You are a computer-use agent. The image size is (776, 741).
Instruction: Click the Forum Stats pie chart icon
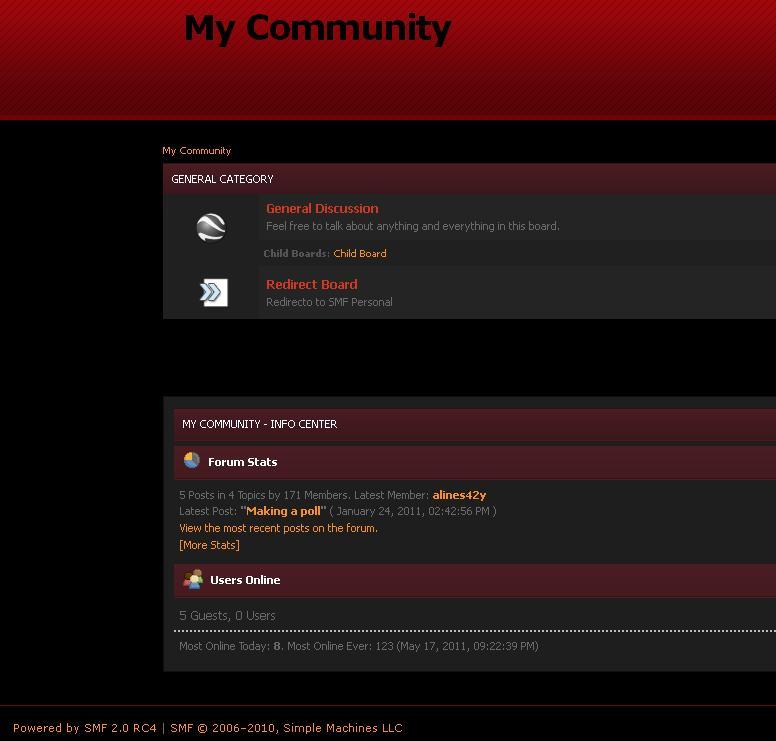pos(192,460)
